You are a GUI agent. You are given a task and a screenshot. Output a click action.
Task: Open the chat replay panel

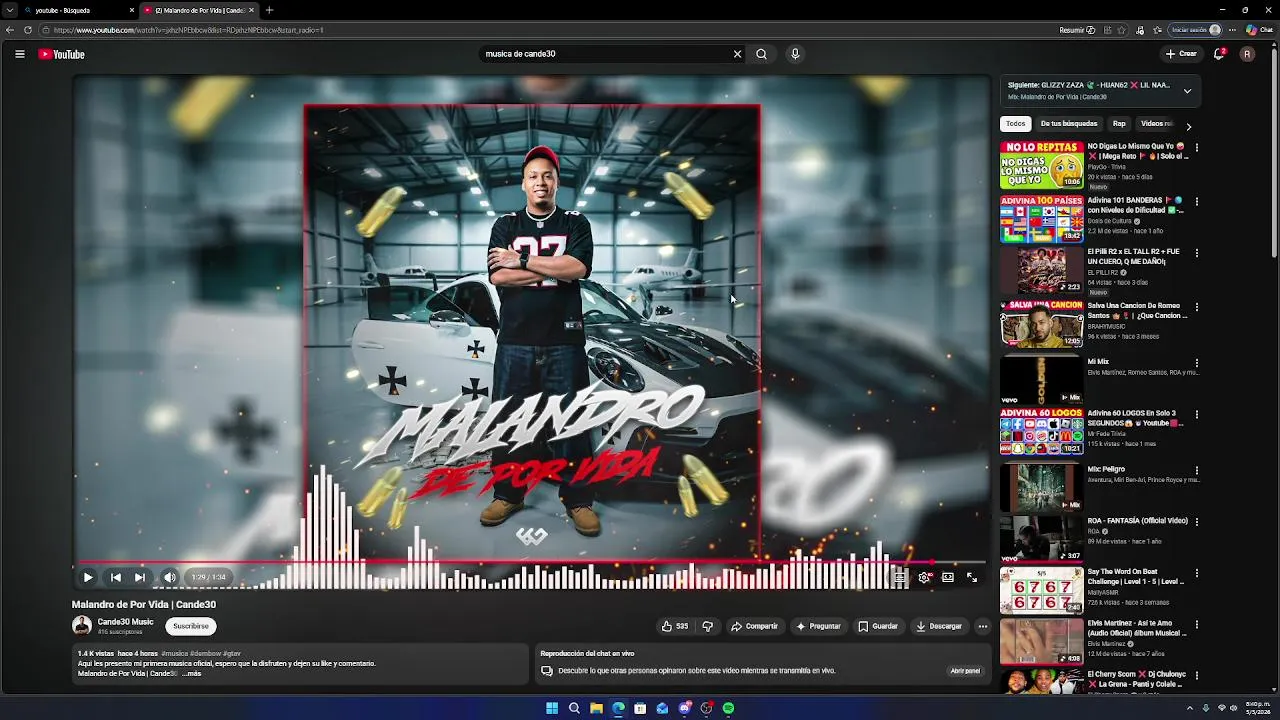[x=965, y=671]
